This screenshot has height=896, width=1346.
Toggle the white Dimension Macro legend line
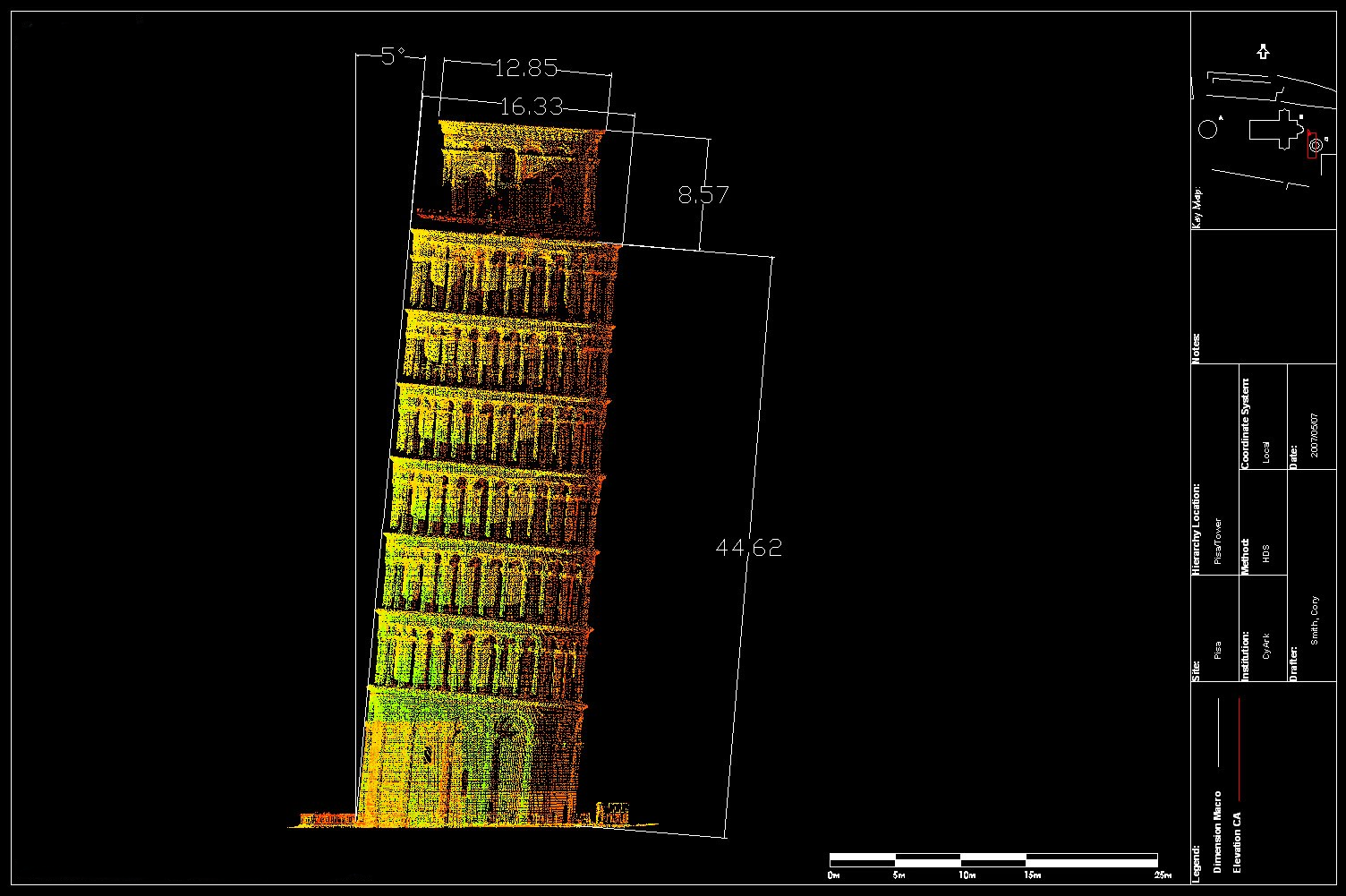click(x=1218, y=732)
